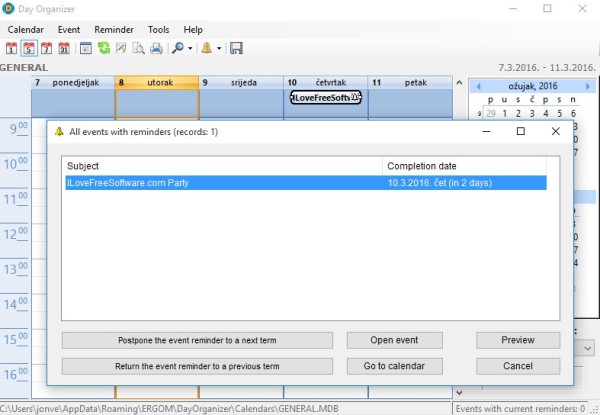Screen dimensions: 600x415
Task: Click the GENERAL.MDB file path in status bar
Action: (x=169, y=408)
